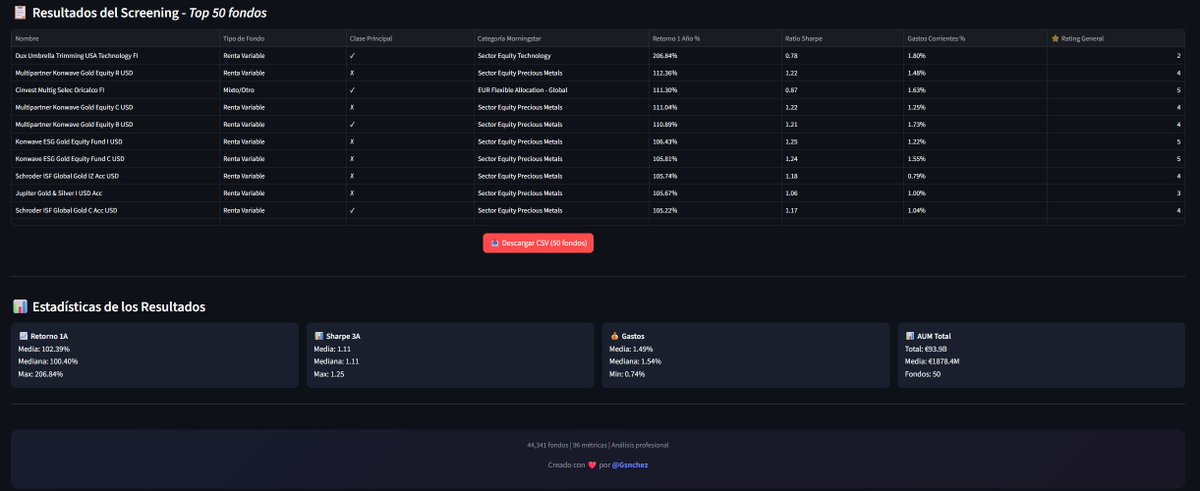The width and height of the screenshot is (1200, 491).
Task: Click the 0.78 Sharpe ratio cell
Action: (842, 56)
